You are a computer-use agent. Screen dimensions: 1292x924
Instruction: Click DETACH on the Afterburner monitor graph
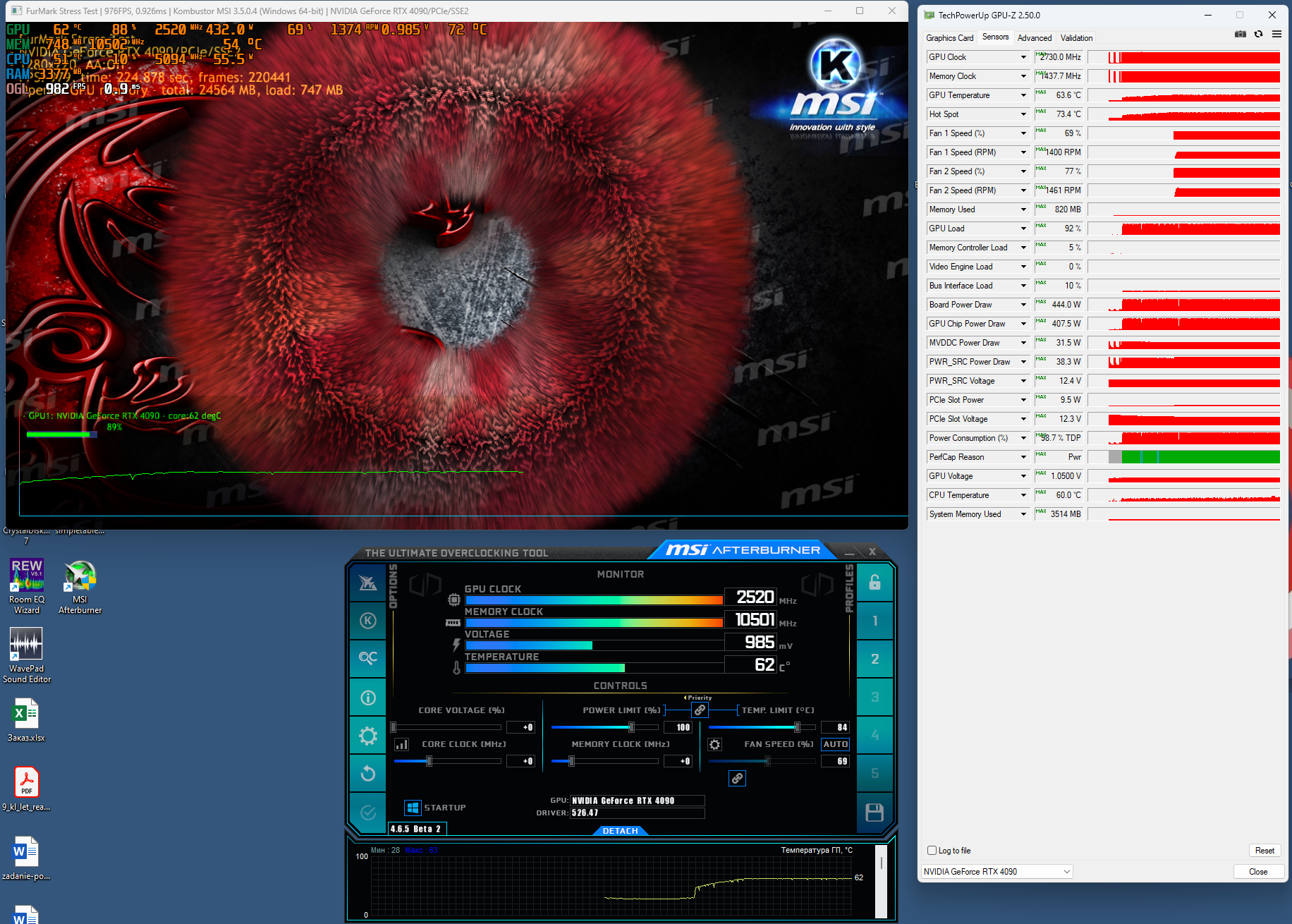pos(620,831)
